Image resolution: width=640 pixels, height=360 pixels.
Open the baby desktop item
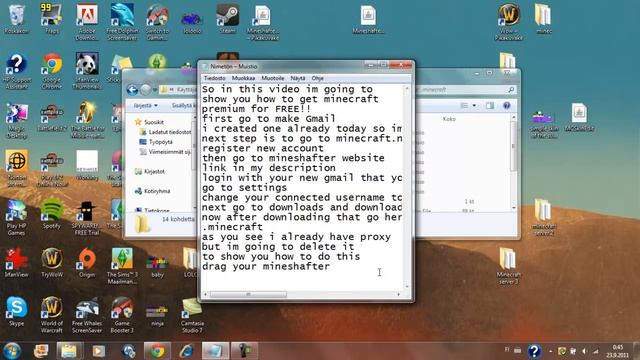[x=157, y=266]
